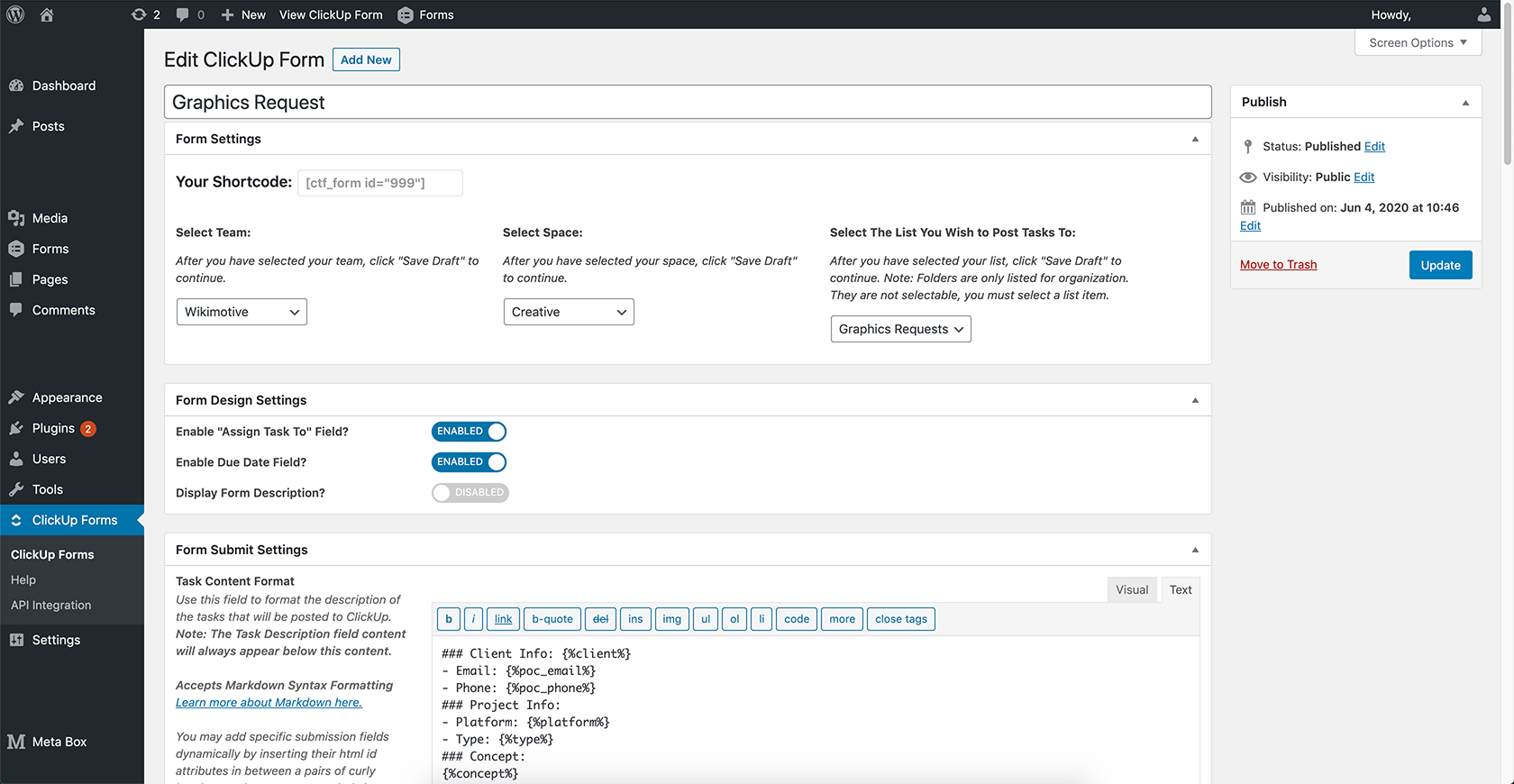Open the Graphics Requests list dropdown
The width and height of the screenshot is (1514, 784).
pos(900,329)
